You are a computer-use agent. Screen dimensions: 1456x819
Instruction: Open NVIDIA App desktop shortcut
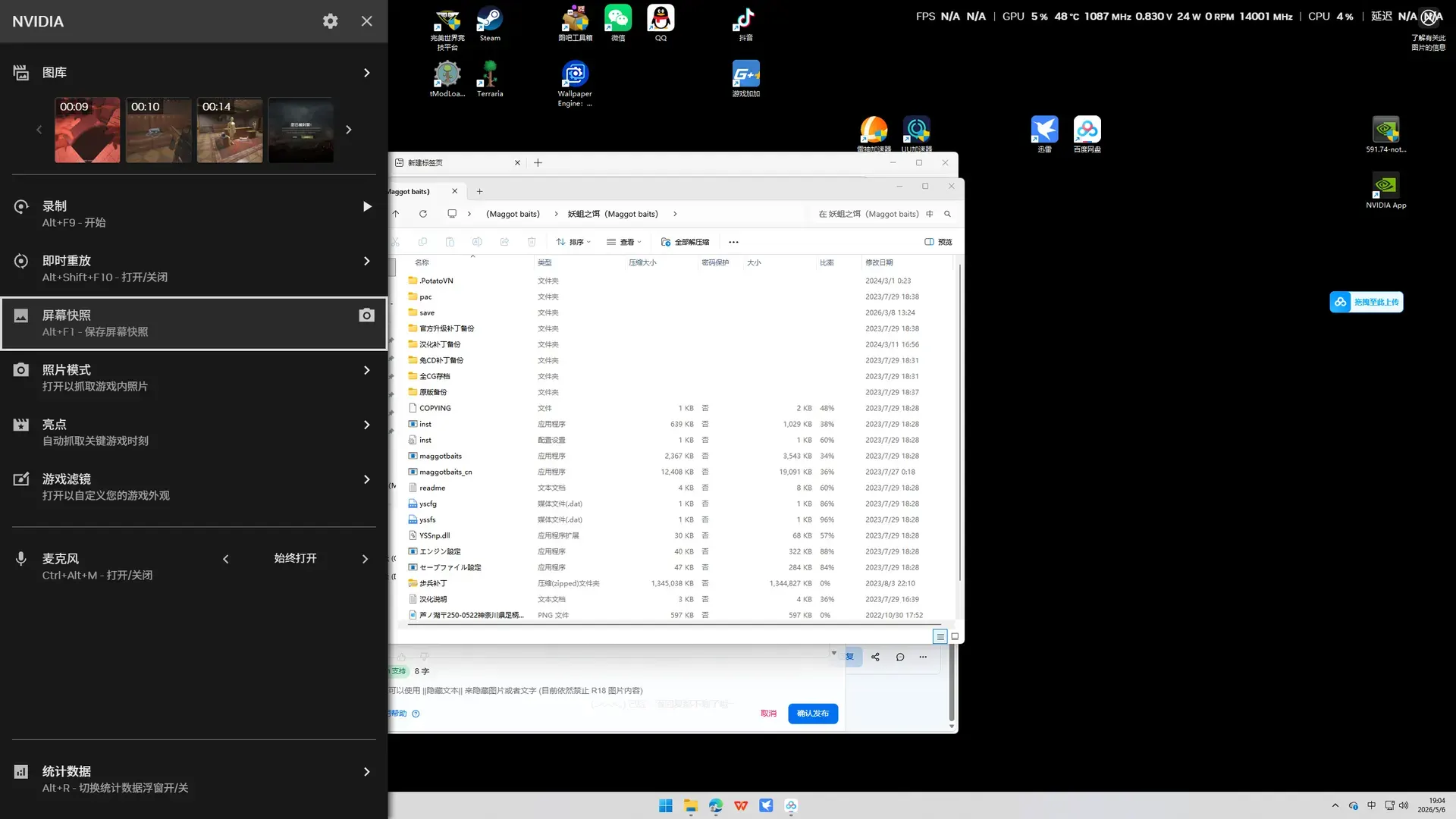tap(1386, 190)
